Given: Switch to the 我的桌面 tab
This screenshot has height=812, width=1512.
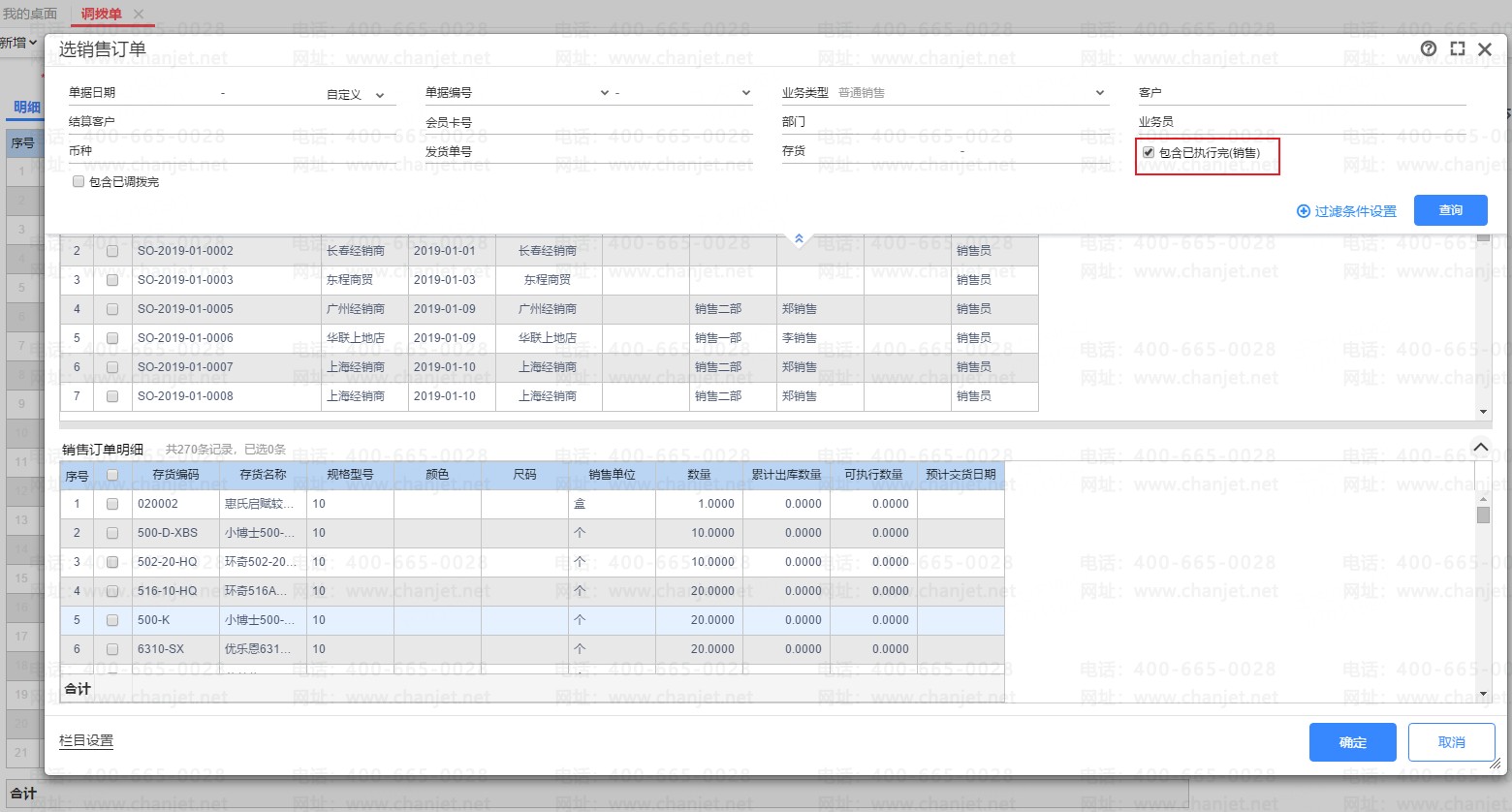Looking at the screenshot, I should point(30,14).
